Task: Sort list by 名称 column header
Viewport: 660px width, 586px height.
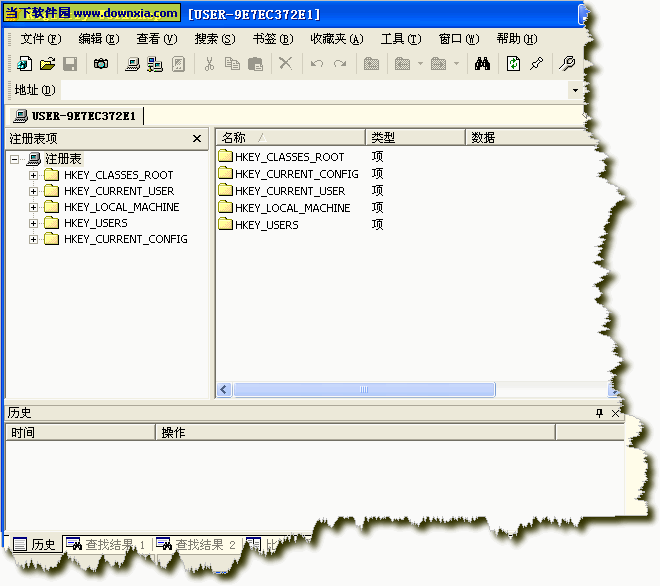Action: 290,137
